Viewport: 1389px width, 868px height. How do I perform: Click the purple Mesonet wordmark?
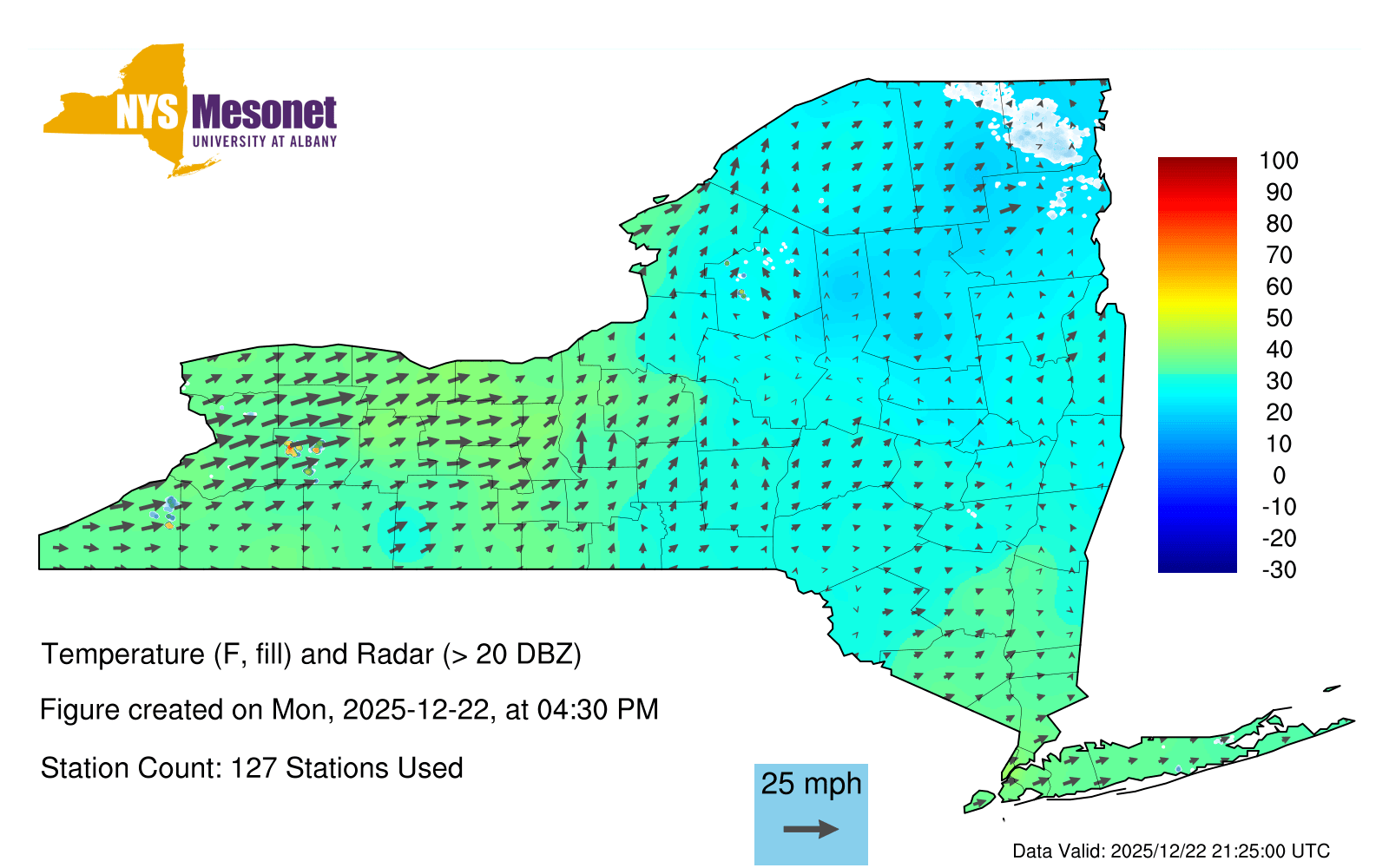tap(264, 113)
